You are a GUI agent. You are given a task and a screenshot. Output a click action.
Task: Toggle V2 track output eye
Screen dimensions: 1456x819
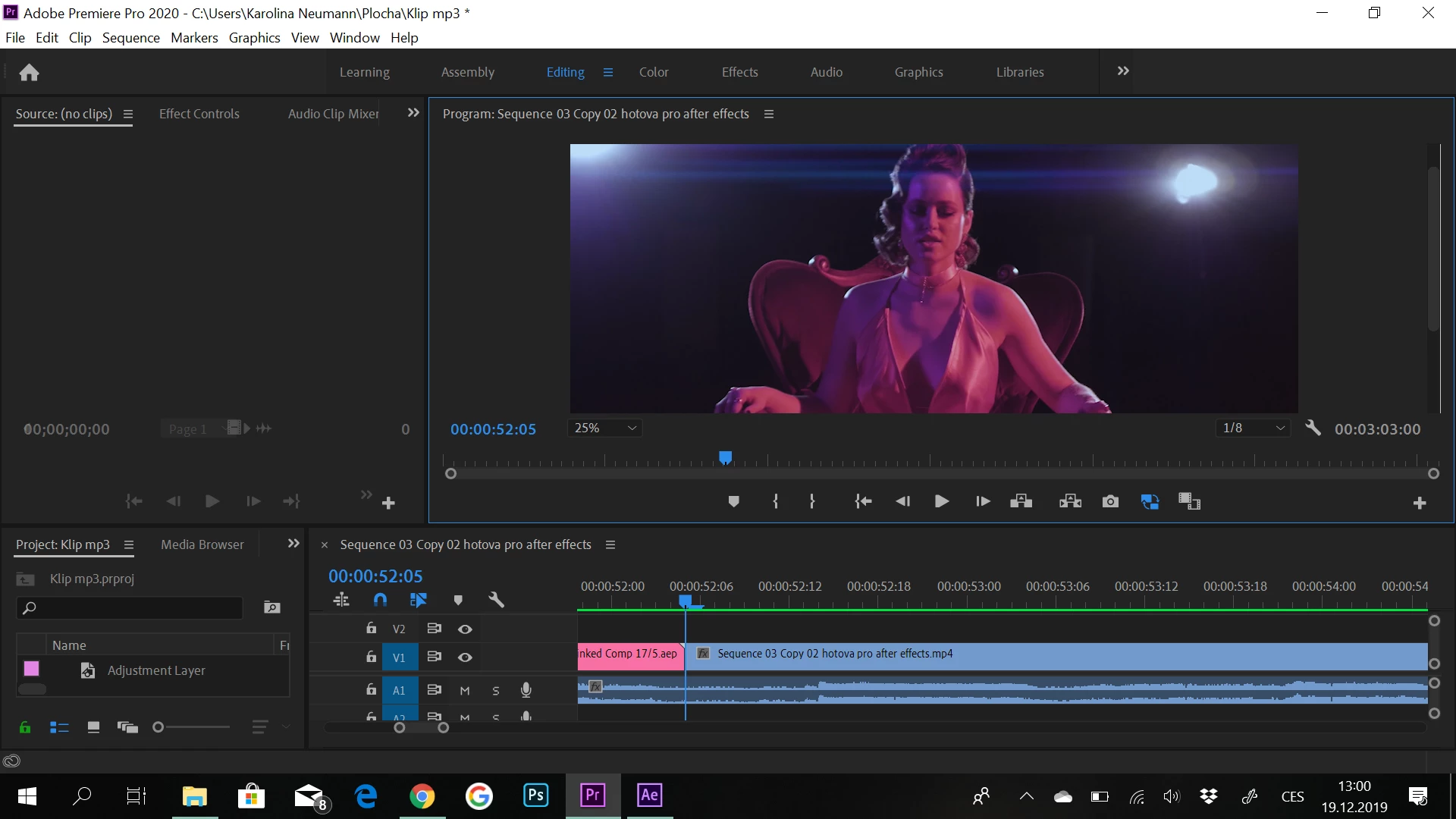[465, 629]
